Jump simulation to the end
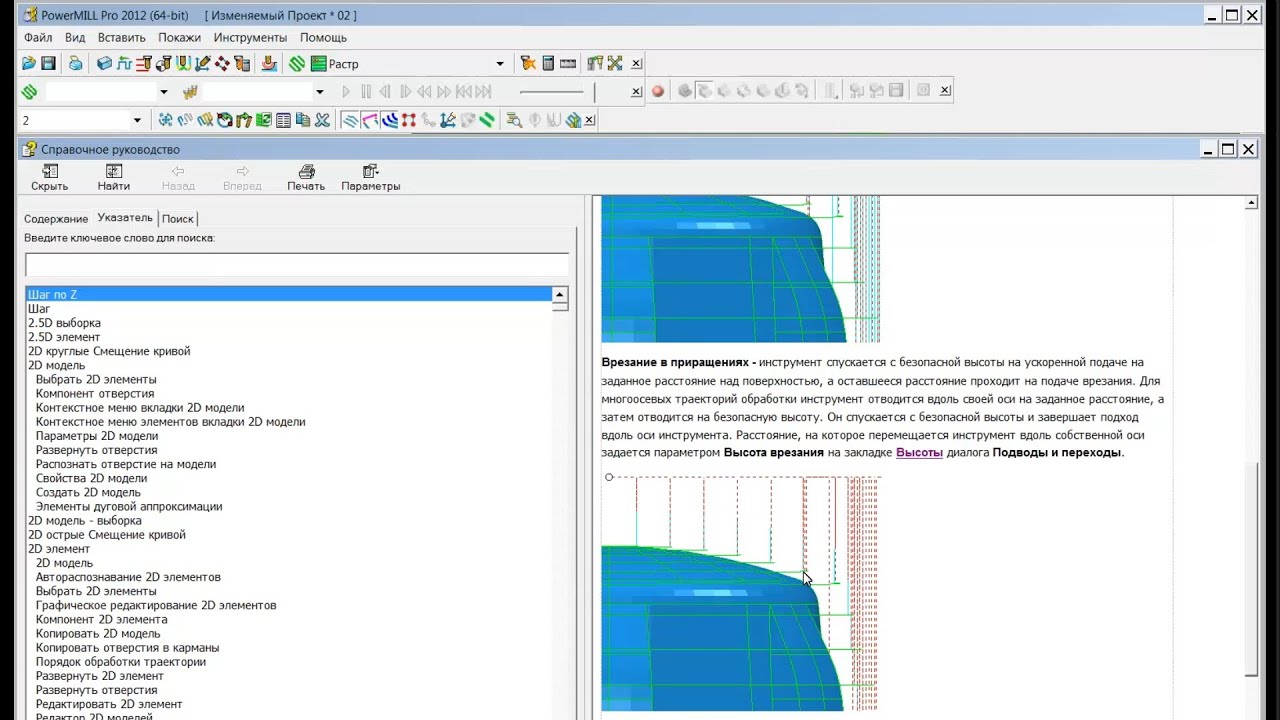The image size is (1280, 720). point(483,91)
